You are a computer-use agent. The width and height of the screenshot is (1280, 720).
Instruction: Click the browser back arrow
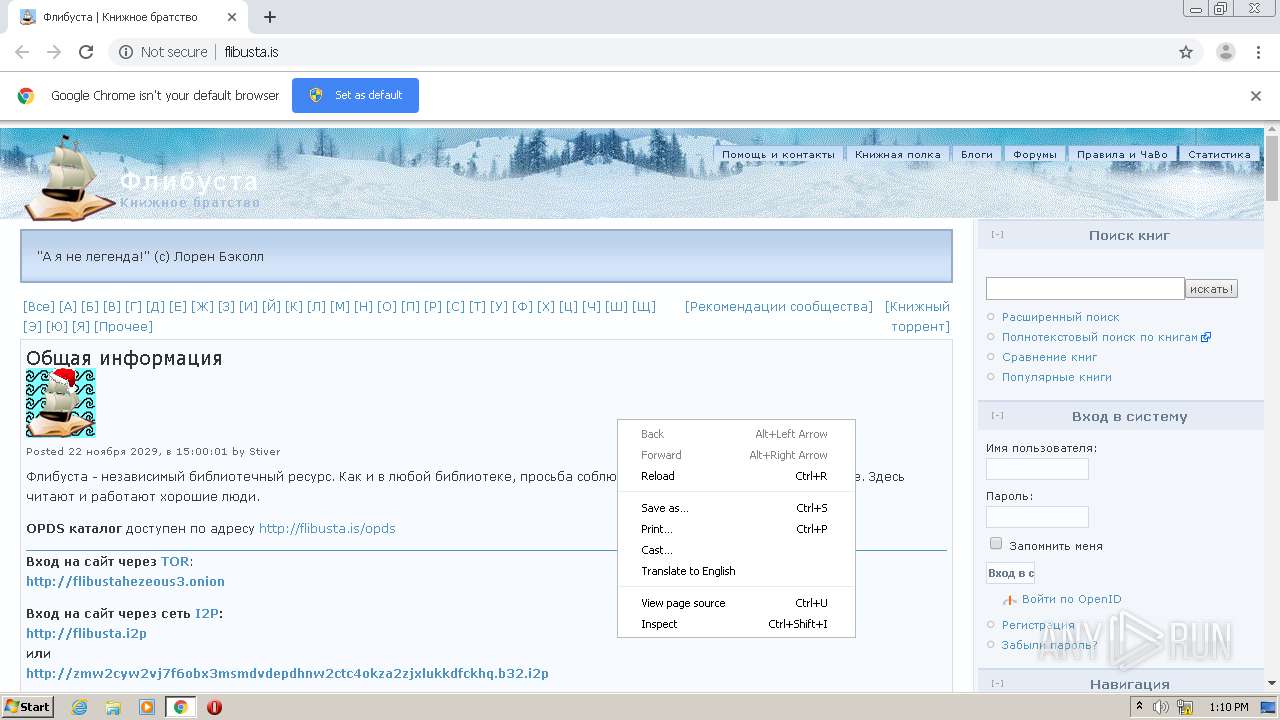click(22, 52)
